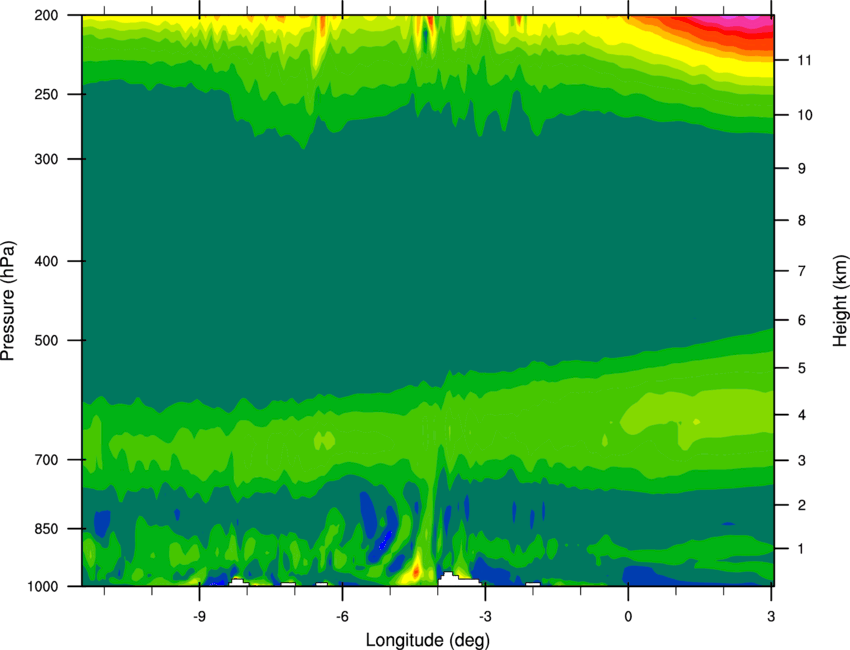Click the 5 km height label
Screen dimensions: 850x650
coord(802,368)
